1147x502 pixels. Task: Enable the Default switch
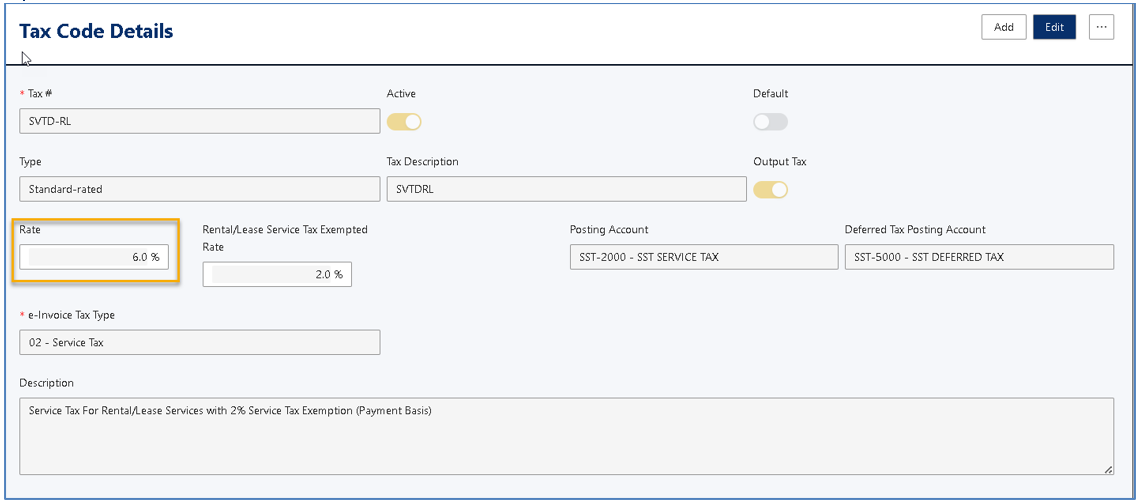point(770,122)
